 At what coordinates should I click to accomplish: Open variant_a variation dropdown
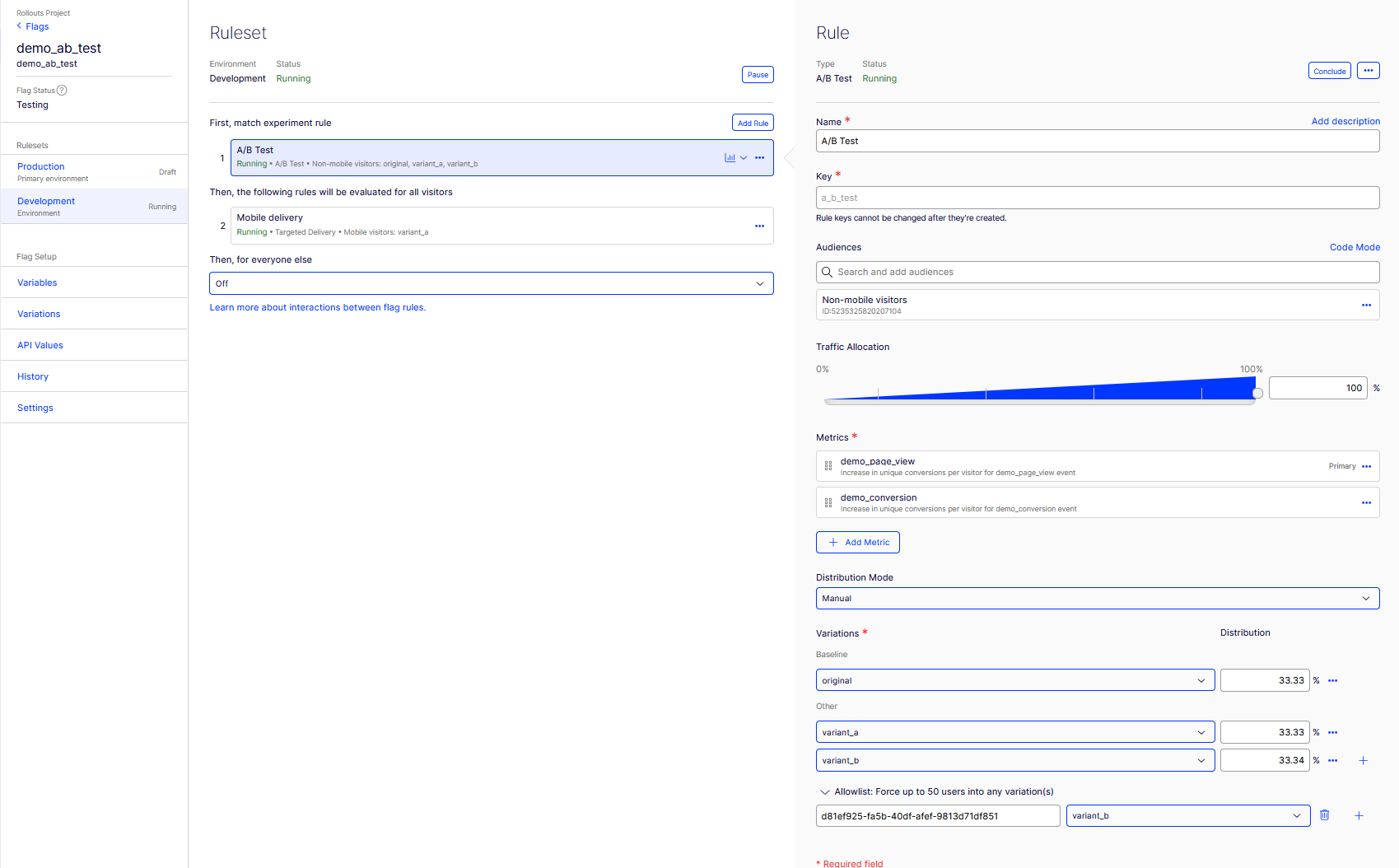(1015, 732)
